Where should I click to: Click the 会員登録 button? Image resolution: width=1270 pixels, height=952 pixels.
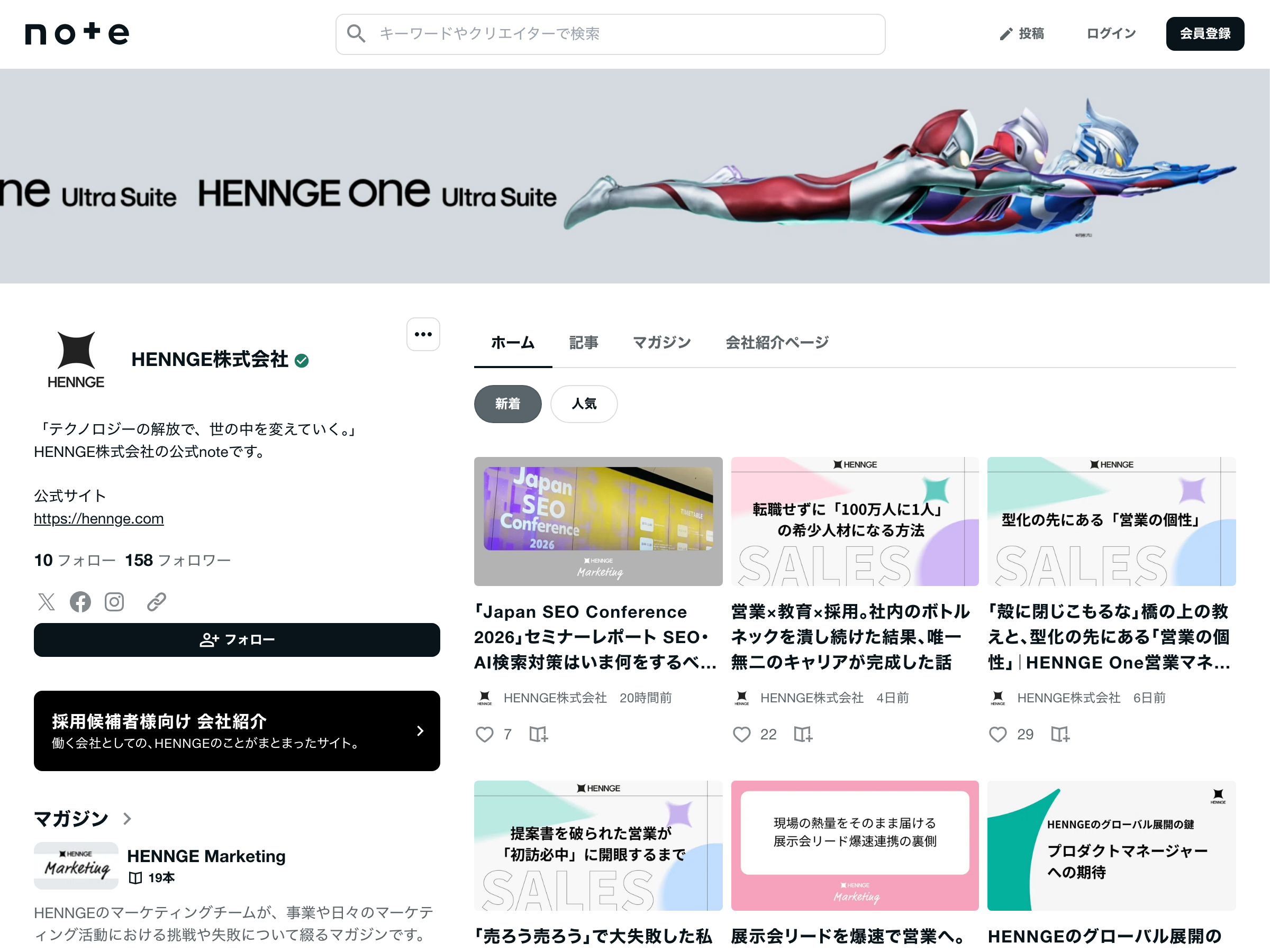pyautogui.click(x=1204, y=34)
